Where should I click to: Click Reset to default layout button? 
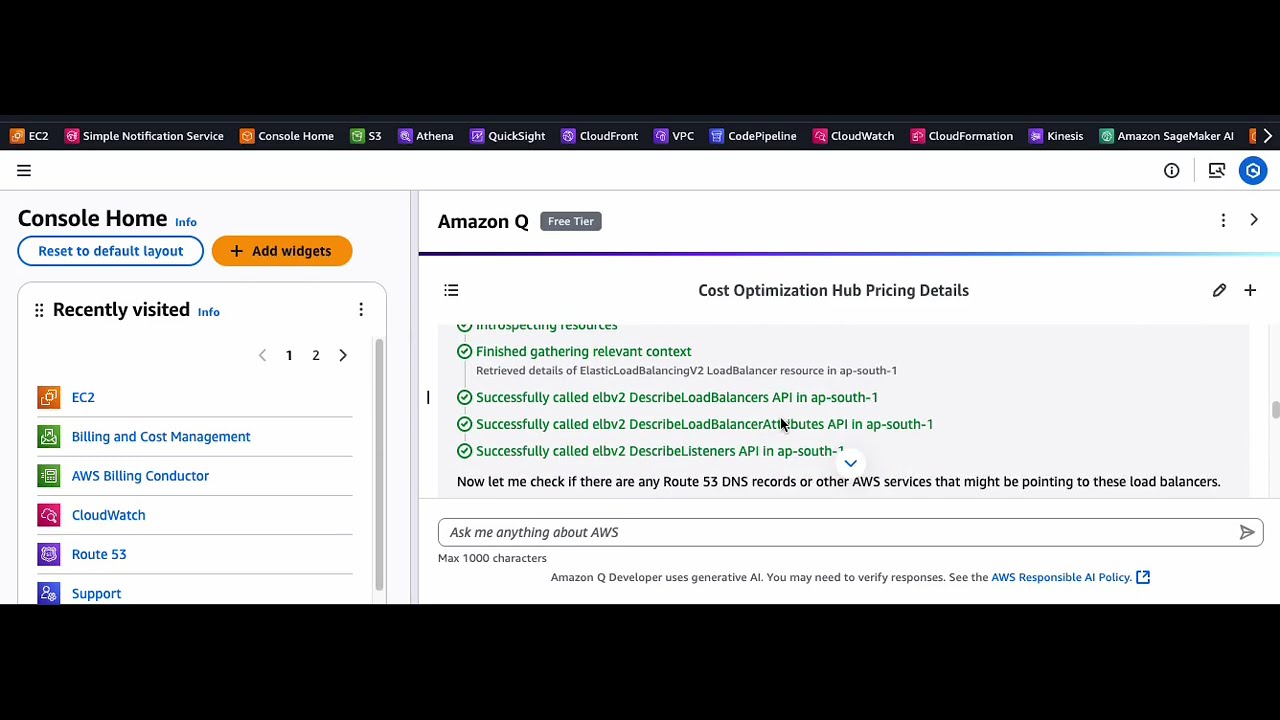tap(110, 251)
